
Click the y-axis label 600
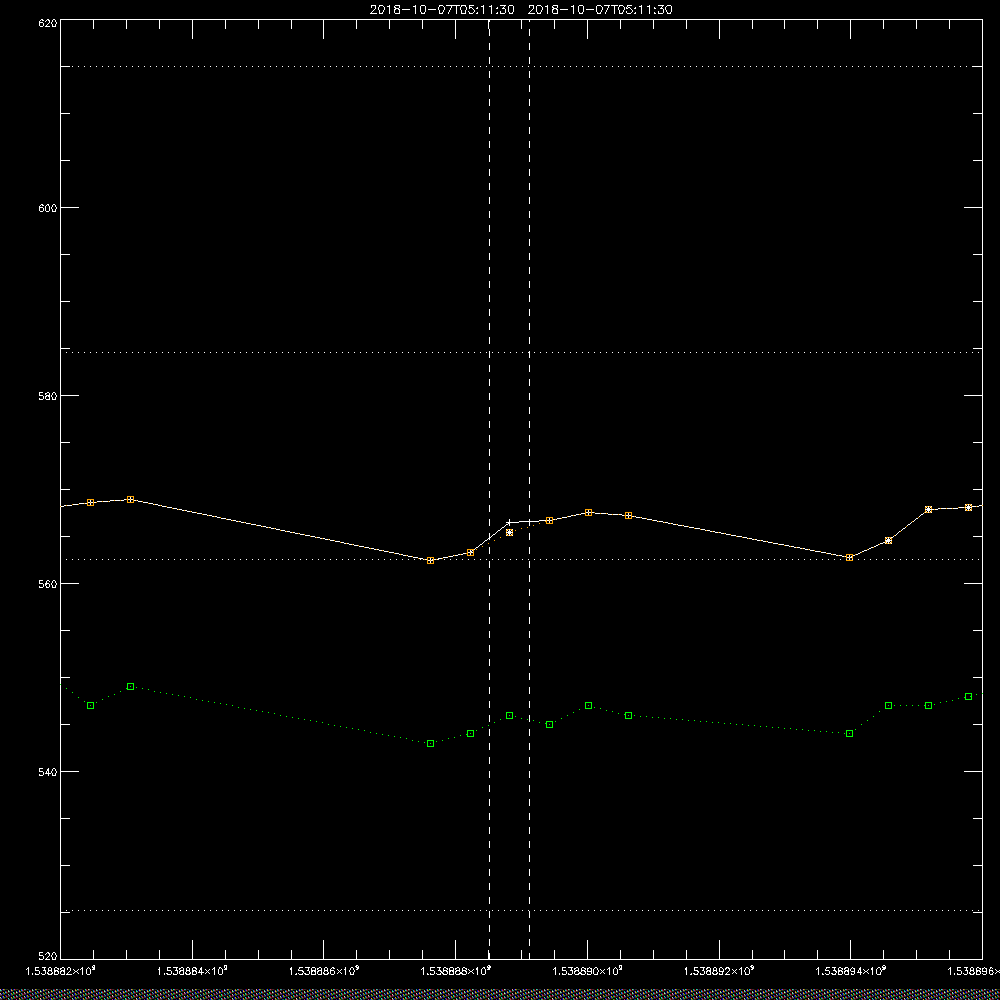(x=48, y=208)
